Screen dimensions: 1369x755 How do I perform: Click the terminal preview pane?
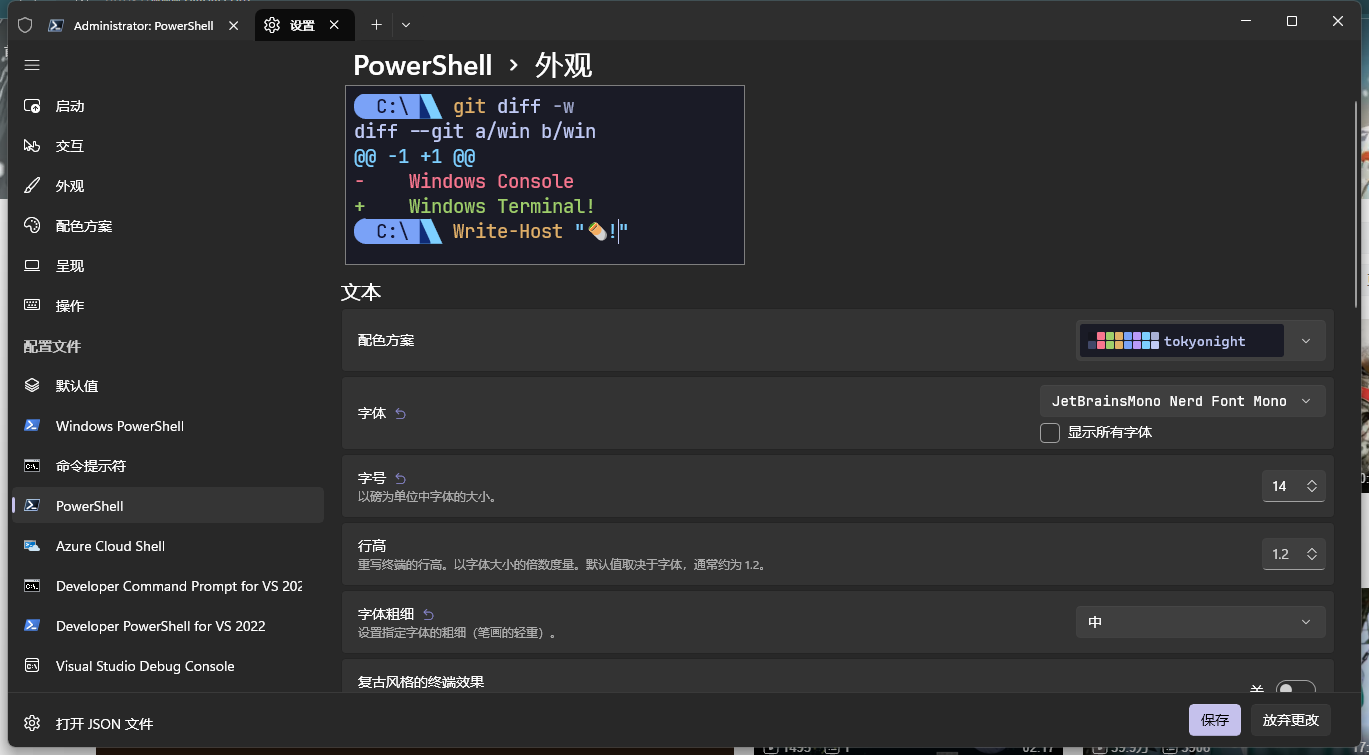pos(545,175)
